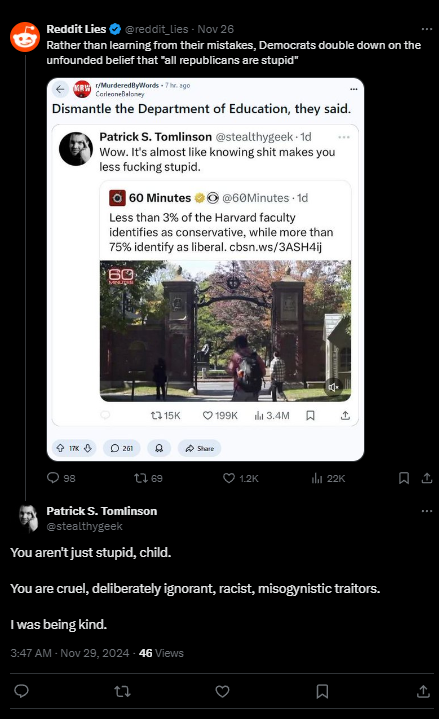Open the @stealthygeek handle under the reply
The height and width of the screenshot is (719, 439).
(84, 526)
